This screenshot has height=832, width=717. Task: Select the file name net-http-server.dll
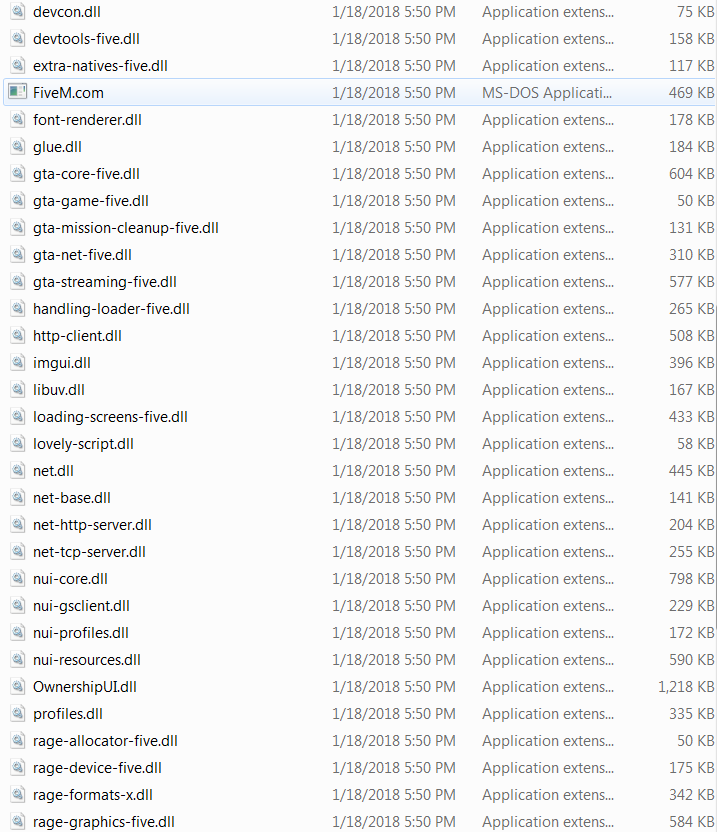[x=92, y=525]
